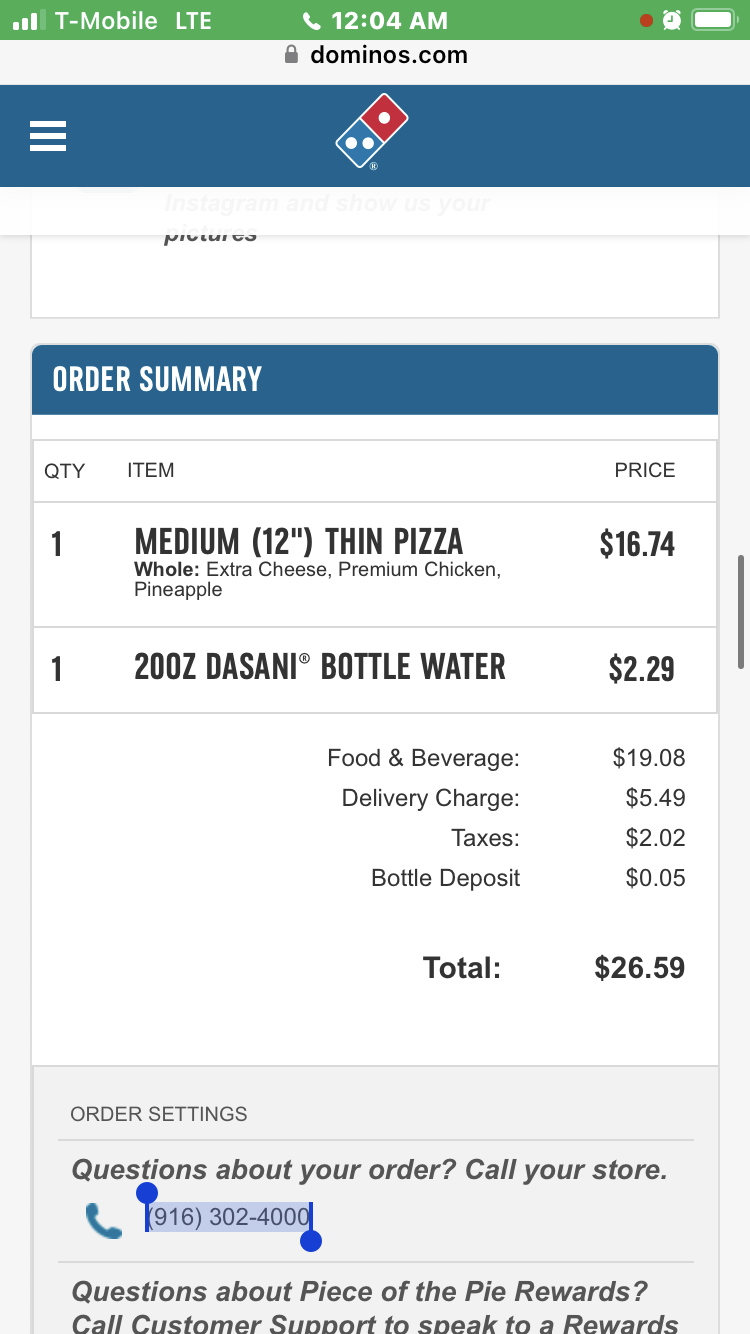Tap the left text selection handle
Screen dimensions: 750x1334
147,1193
